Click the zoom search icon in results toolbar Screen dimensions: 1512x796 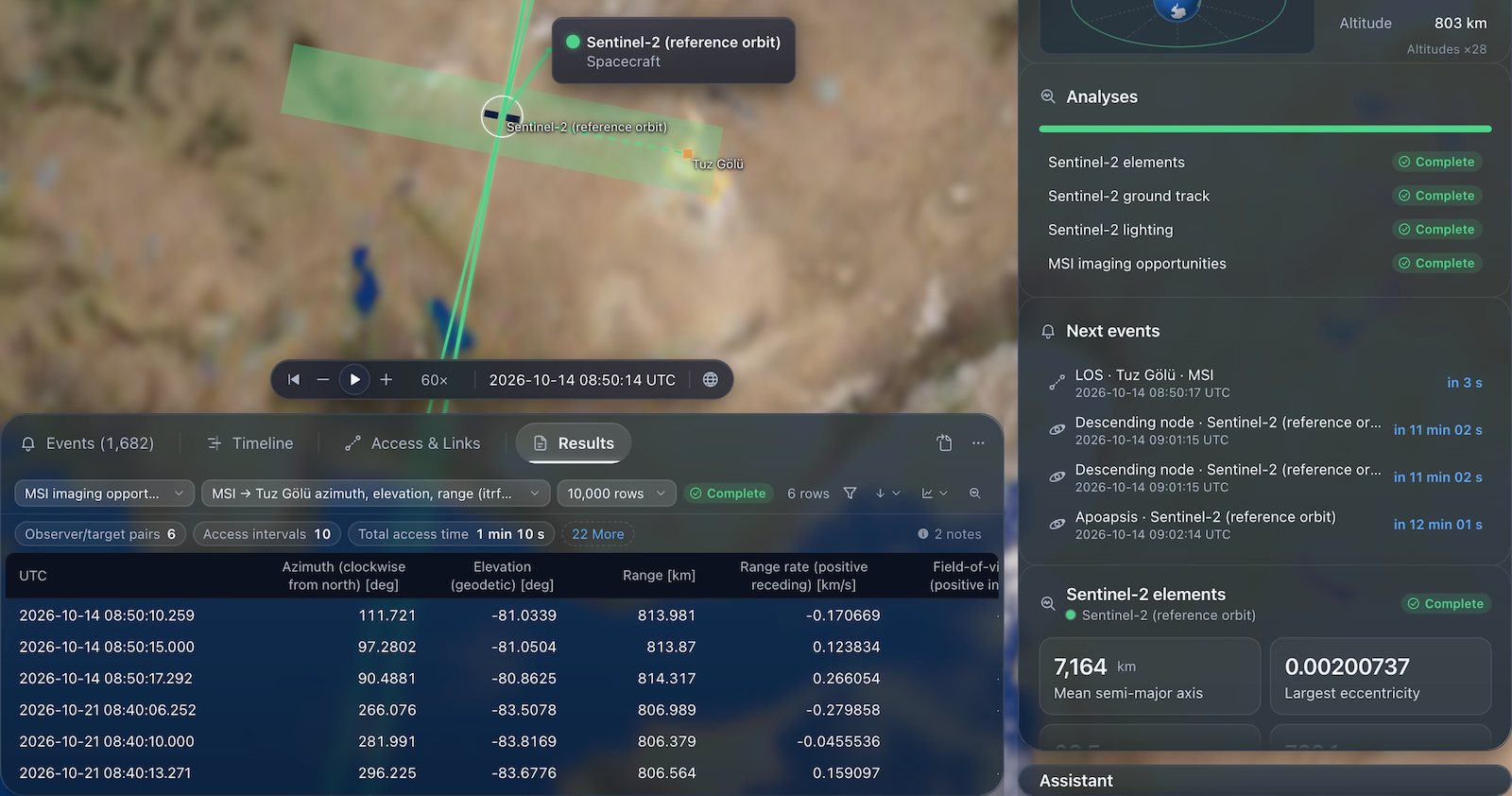click(x=974, y=493)
